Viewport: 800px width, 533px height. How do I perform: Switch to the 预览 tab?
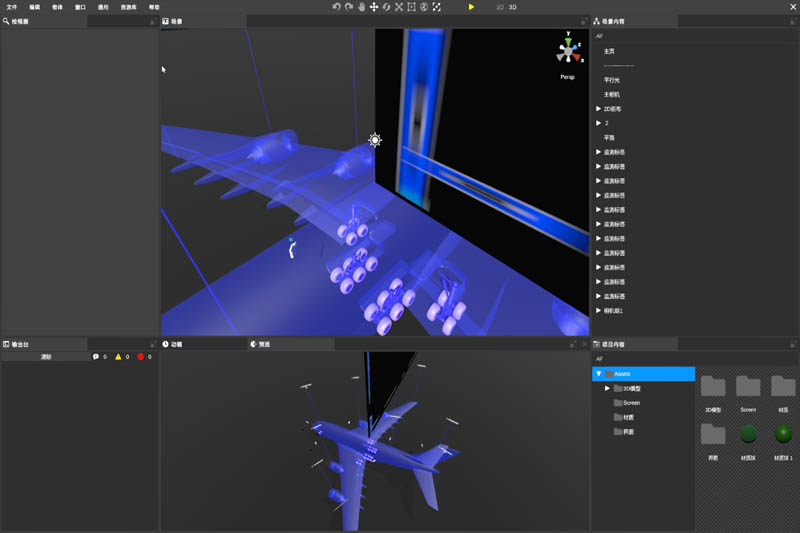pos(263,344)
